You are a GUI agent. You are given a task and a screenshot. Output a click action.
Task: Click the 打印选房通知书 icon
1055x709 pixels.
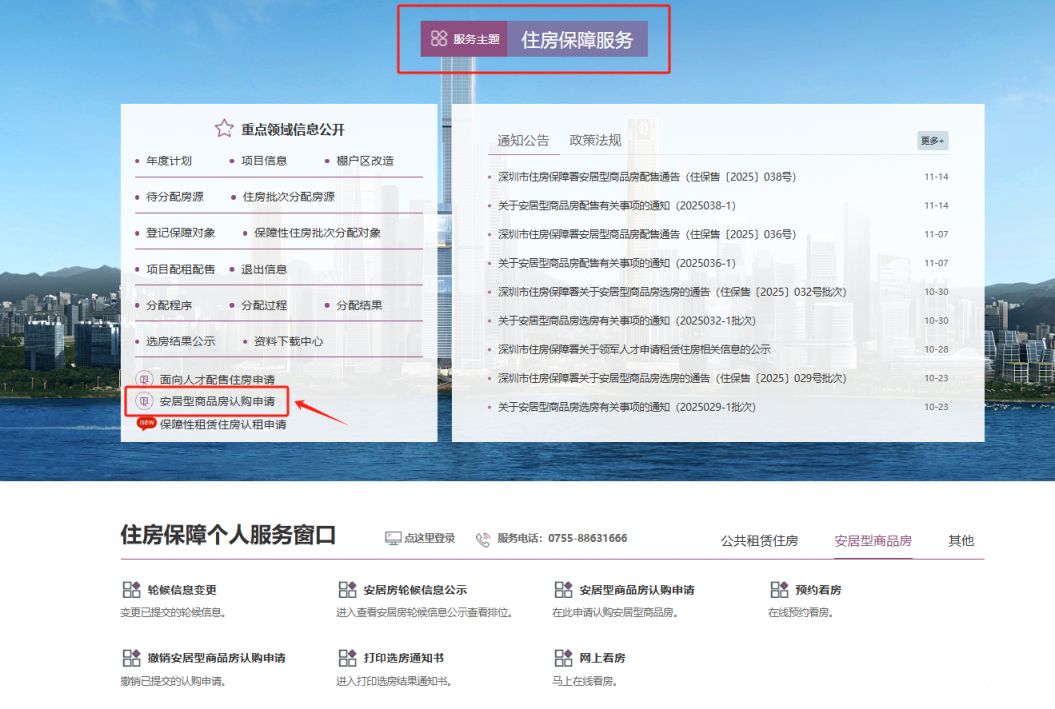347,657
